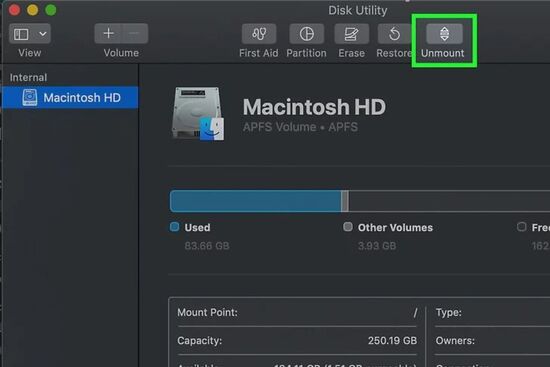Click the Type field label
The image size is (550, 367).
click(x=449, y=312)
